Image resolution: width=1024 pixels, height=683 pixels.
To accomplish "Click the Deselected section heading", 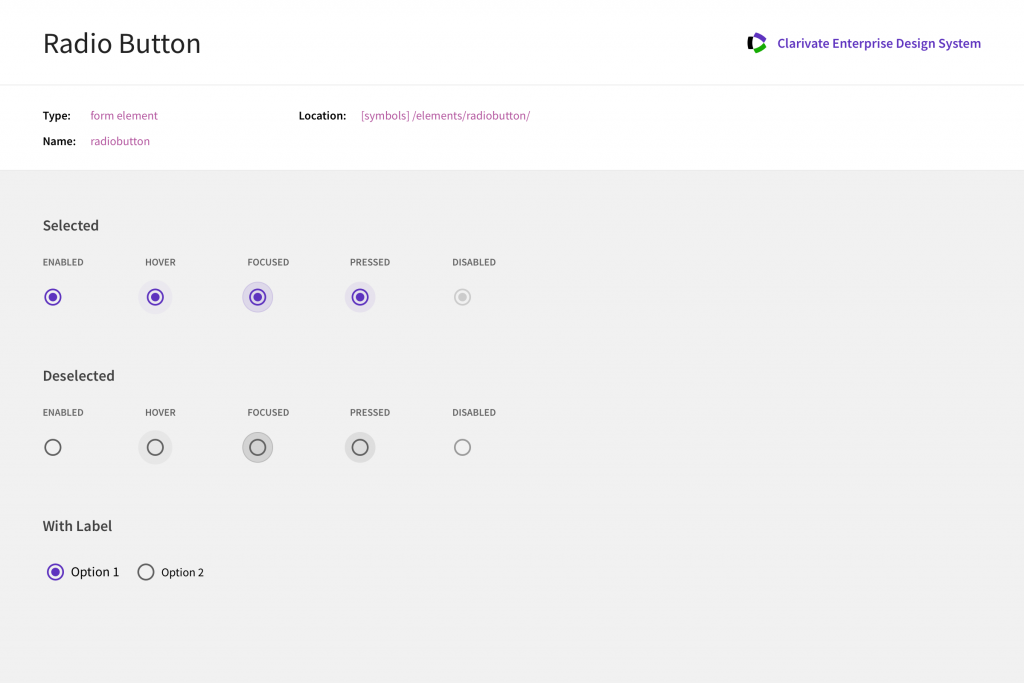I will [79, 376].
